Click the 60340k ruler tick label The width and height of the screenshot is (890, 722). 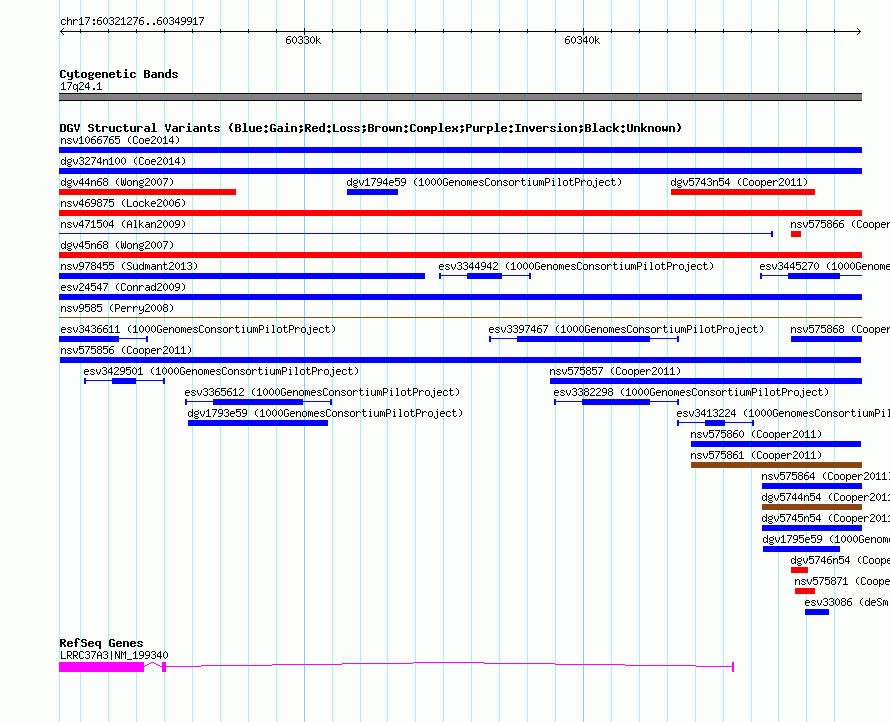[582, 40]
